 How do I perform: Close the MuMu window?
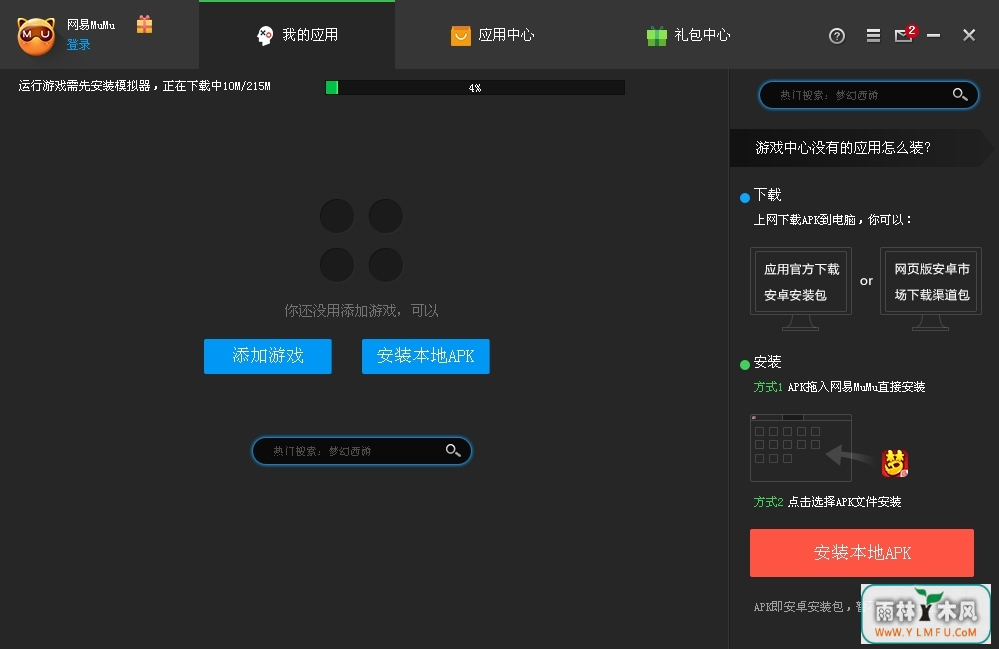click(x=968, y=35)
